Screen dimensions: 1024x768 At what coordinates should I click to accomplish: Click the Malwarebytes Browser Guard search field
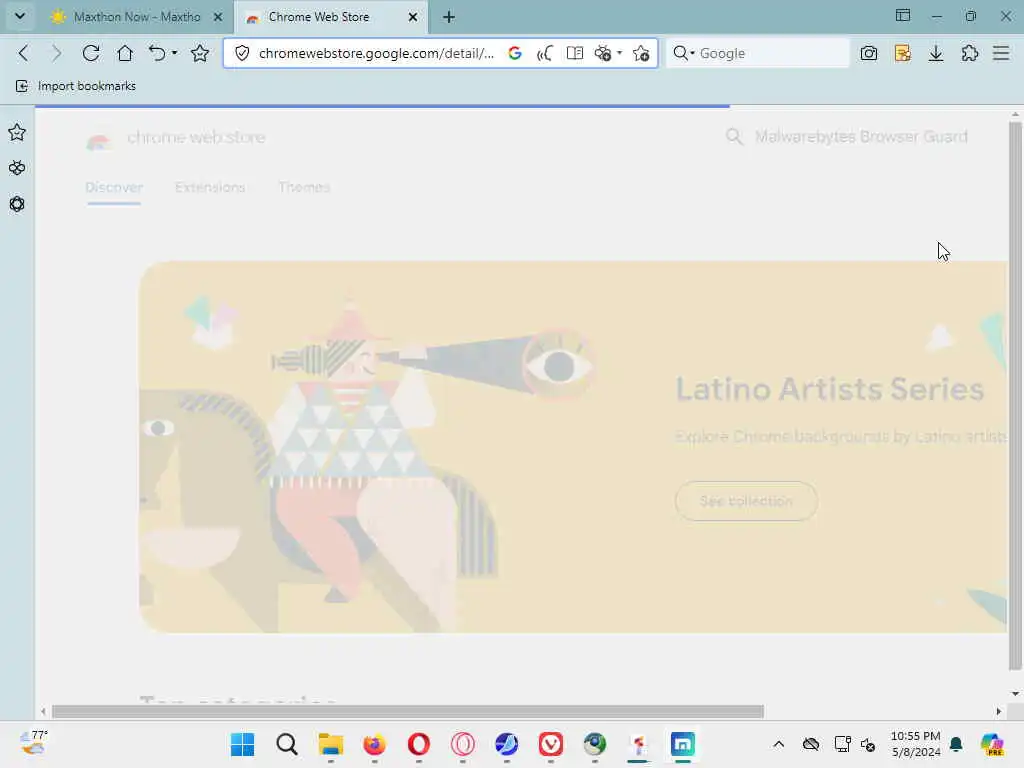tap(861, 136)
